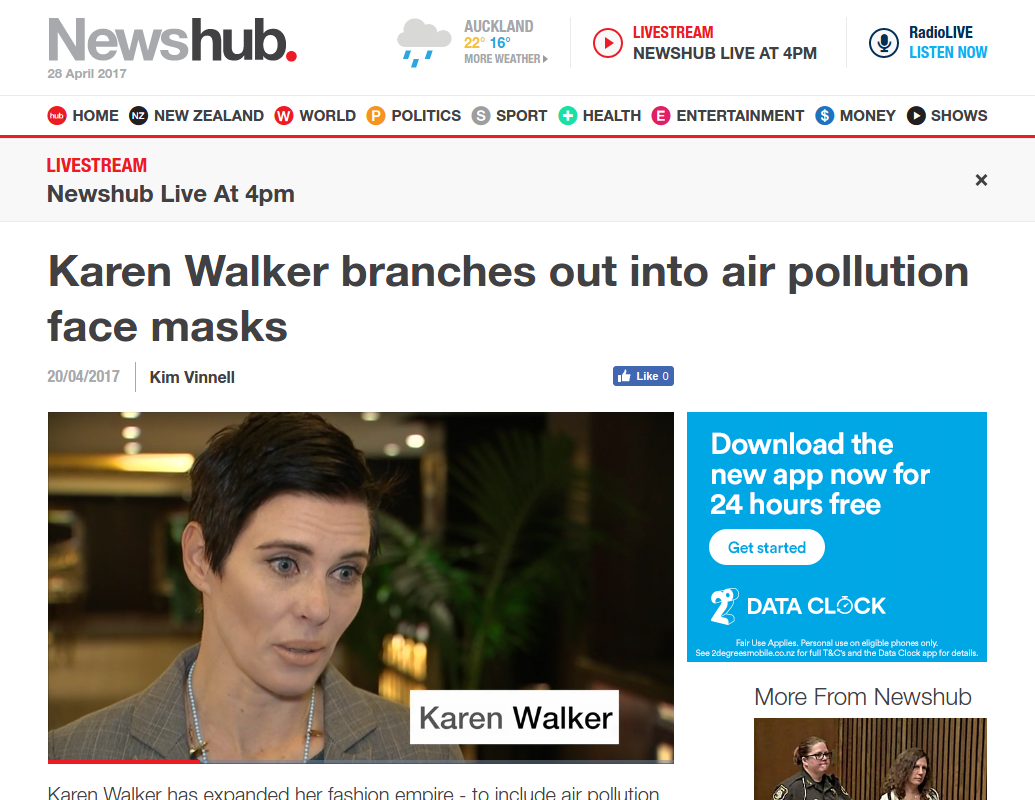The width and height of the screenshot is (1035, 800).
Task: Dismiss the Livestream banner with X
Action: (981, 180)
